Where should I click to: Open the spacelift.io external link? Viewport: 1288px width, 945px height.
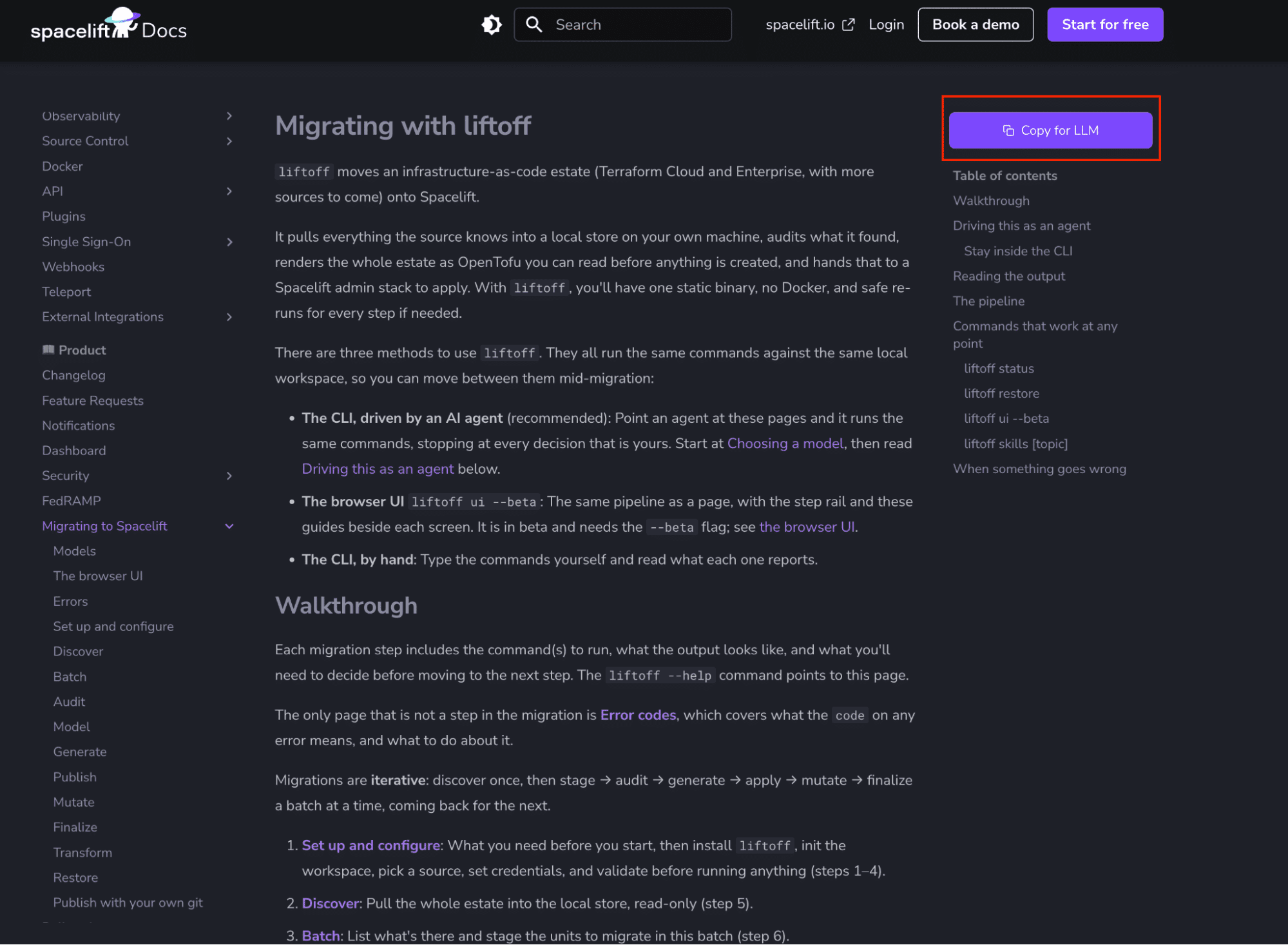click(x=810, y=24)
